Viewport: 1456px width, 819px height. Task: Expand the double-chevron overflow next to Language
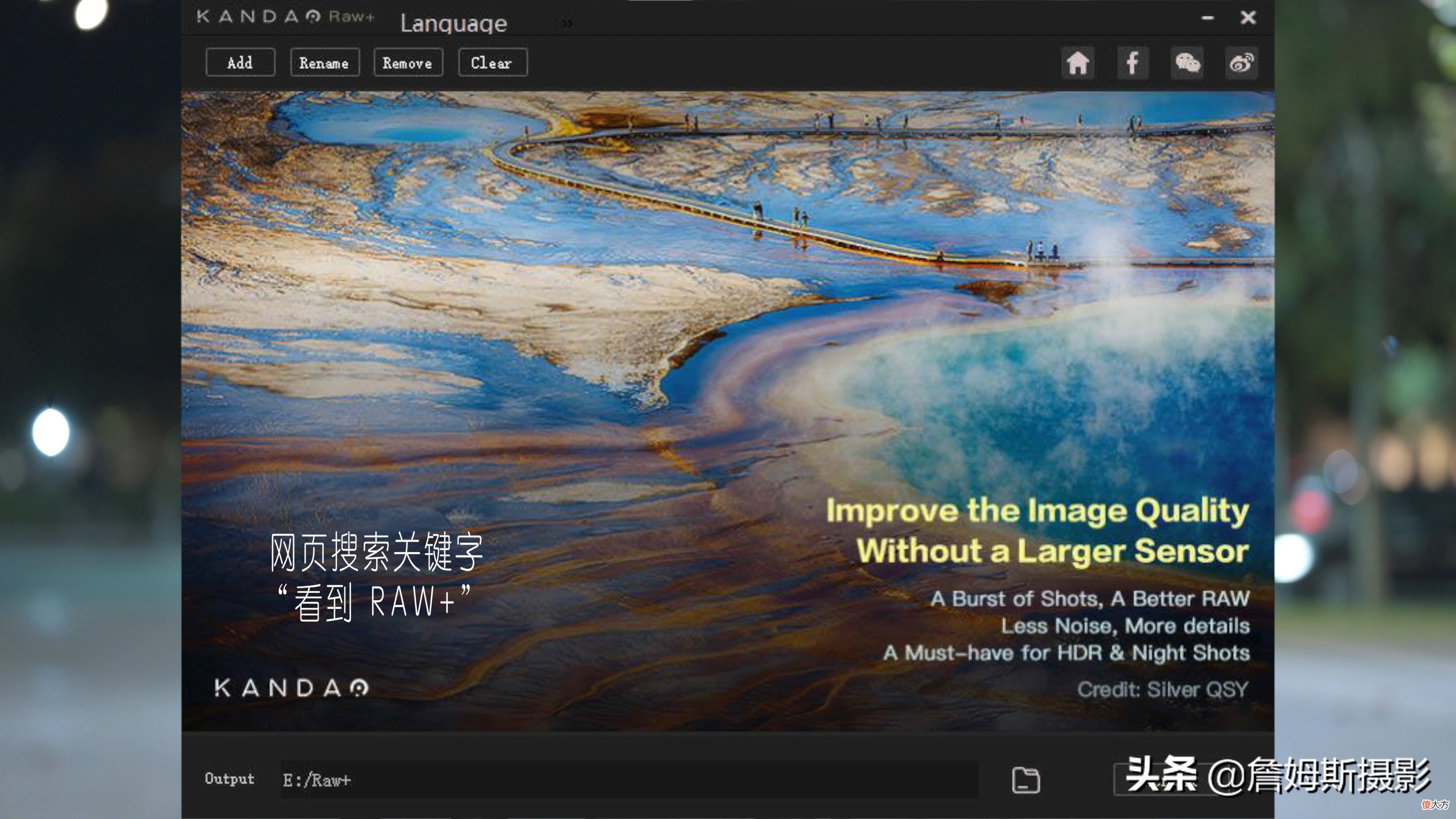567,24
